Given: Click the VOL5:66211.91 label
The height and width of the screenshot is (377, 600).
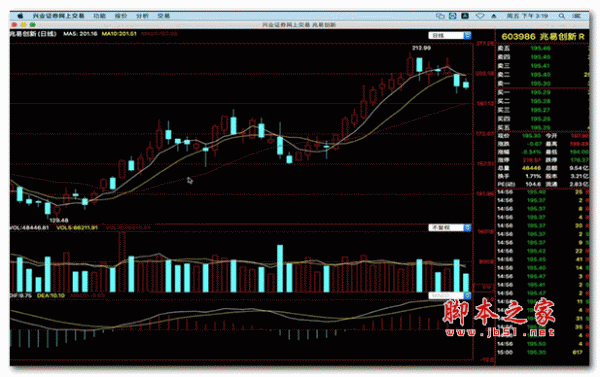Looking at the screenshot, I should tap(77, 228).
